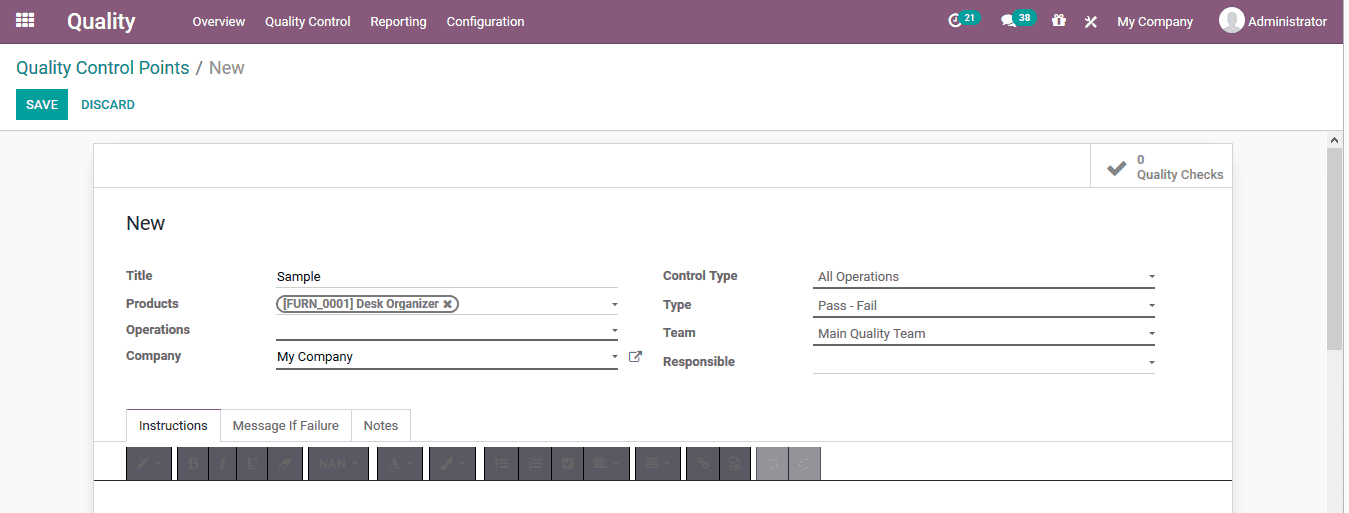Expand the Operations dropdown
The height and width of the screenshot is (513, 1349).
click(x=447, y=330)
